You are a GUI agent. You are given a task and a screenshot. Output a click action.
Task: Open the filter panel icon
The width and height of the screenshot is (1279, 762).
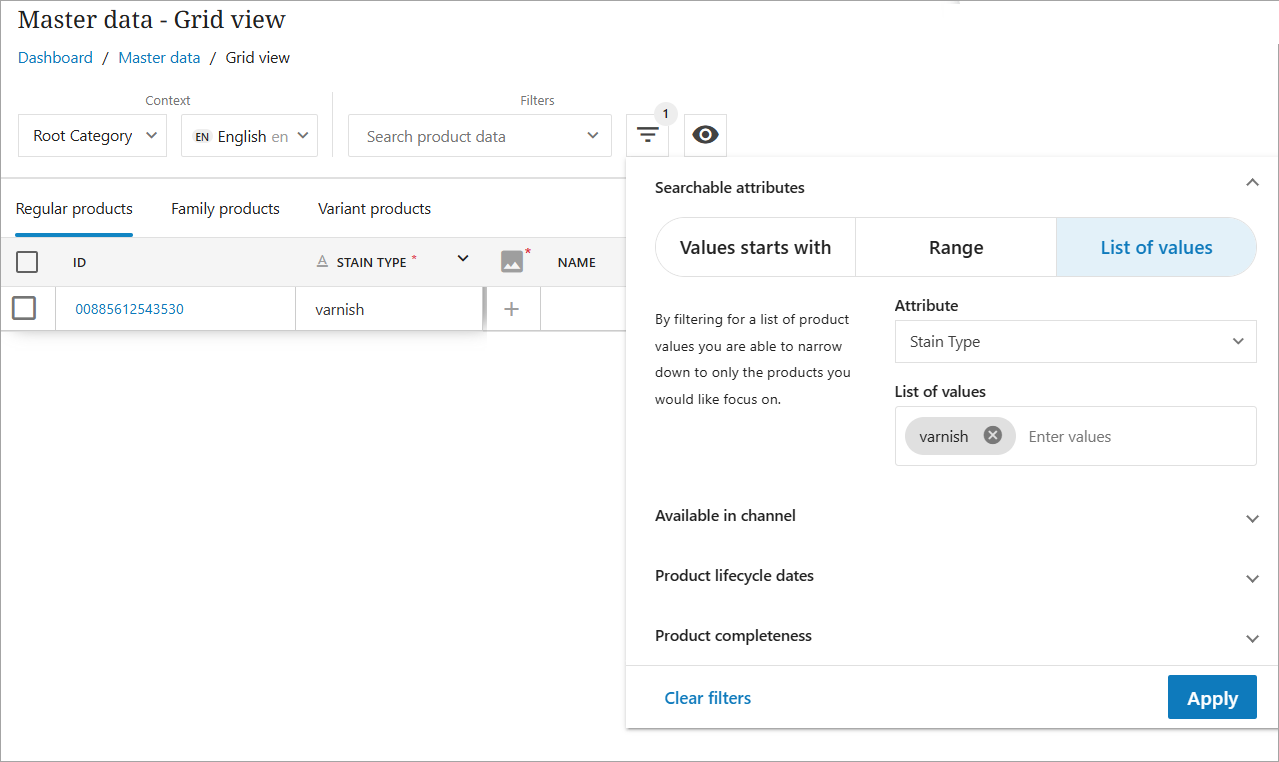[648, 136]
